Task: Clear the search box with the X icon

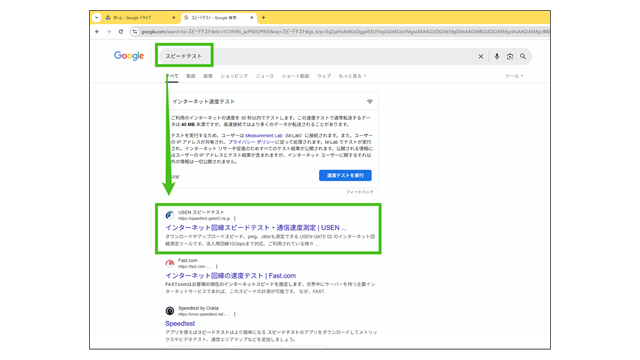Action: 480,57
